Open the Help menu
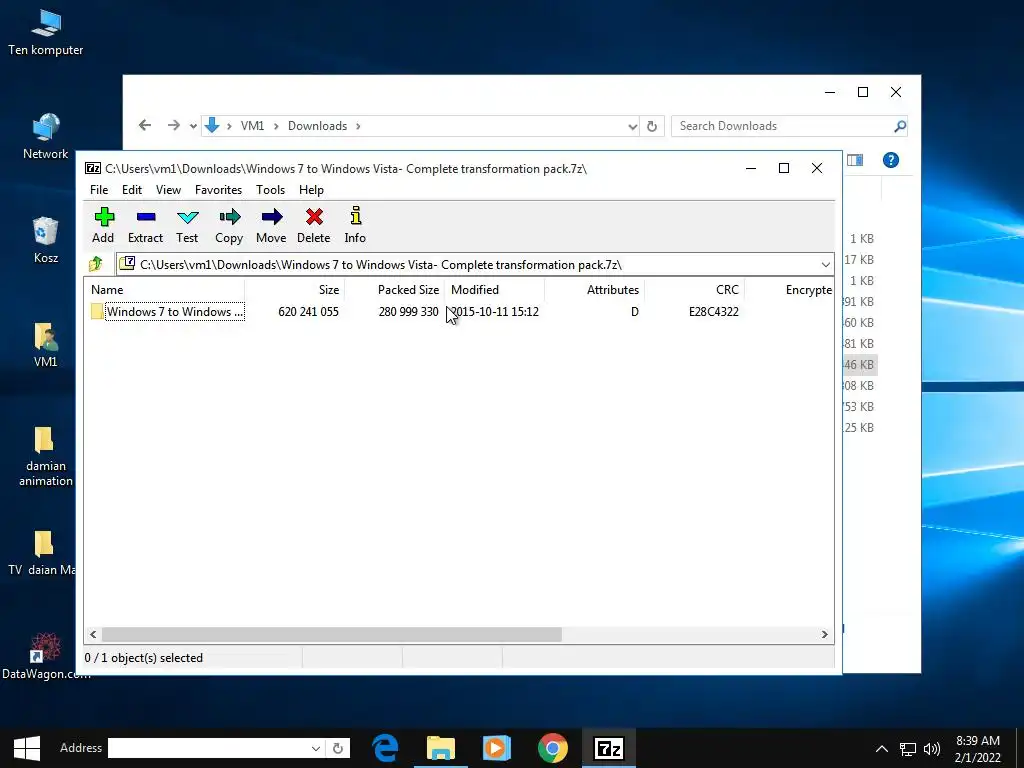1024x768 pixels. pyautogui.click(x=312, y=190)
